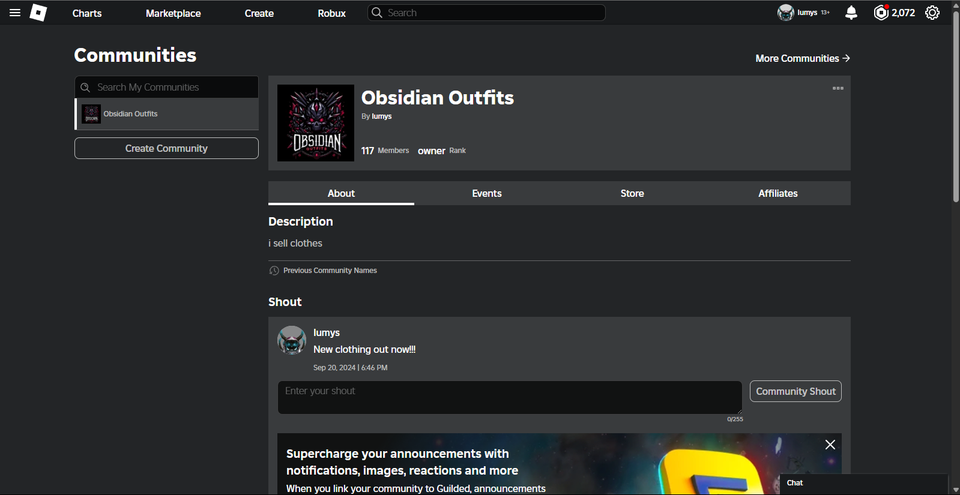960x495 pixels.
Task: Close the Guilded promotion banner
Action: coord(830,445)
